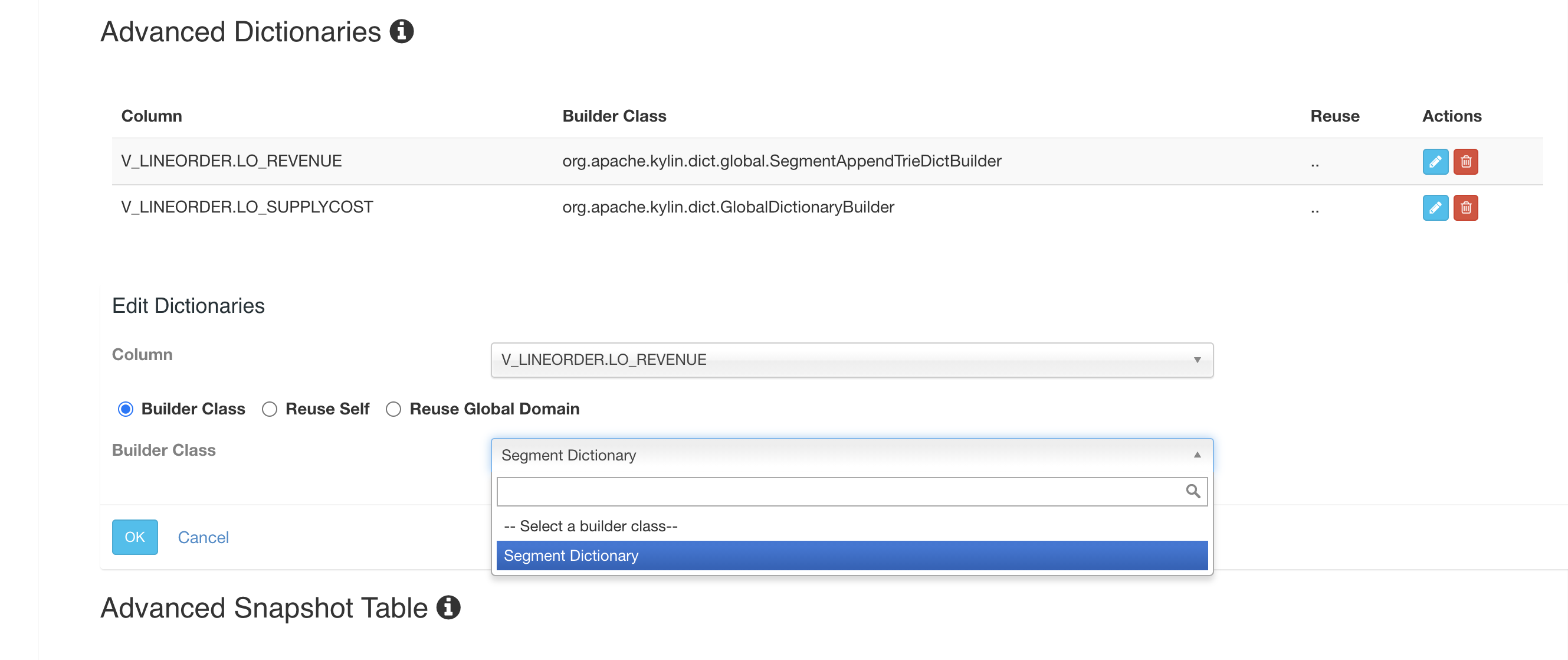Collapse the Builder Class Segment Dictionary dropdown
This screenshot has height=660, width=1568.
(x=851, y=455)
